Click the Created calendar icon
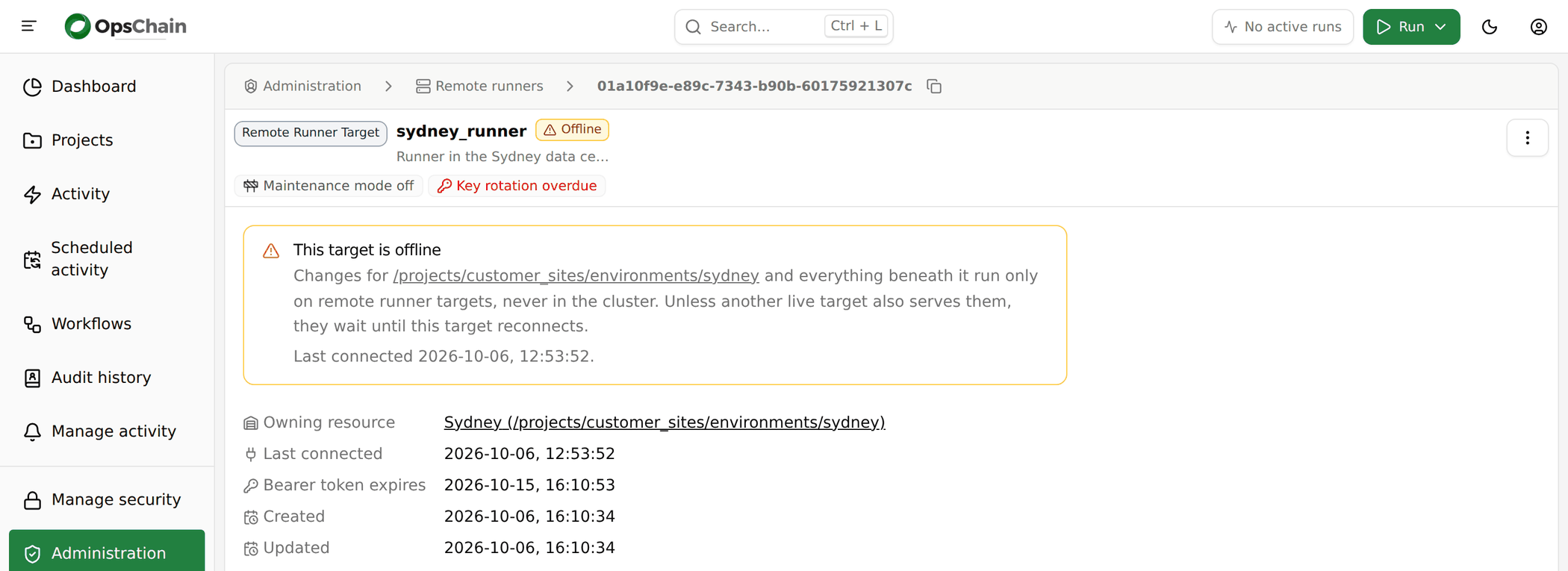Viewport: 1568px width, 571px height. 251,517
